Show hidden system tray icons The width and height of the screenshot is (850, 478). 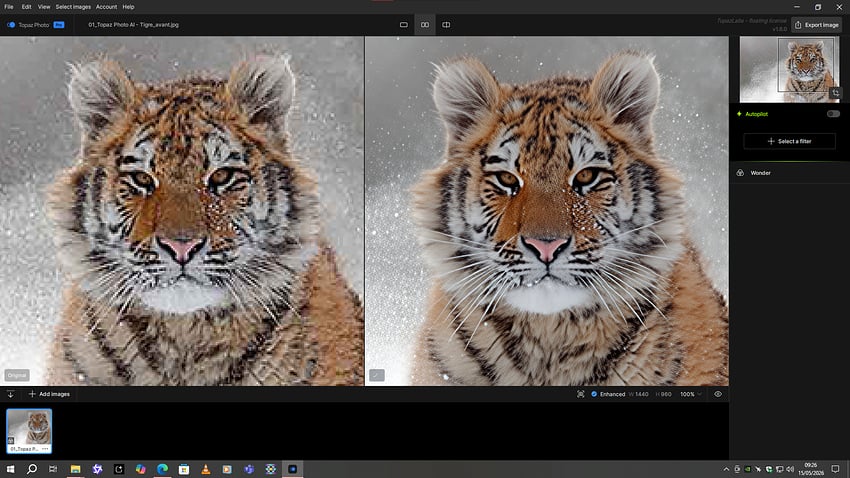pyautogui.click(x=726, y=469)
